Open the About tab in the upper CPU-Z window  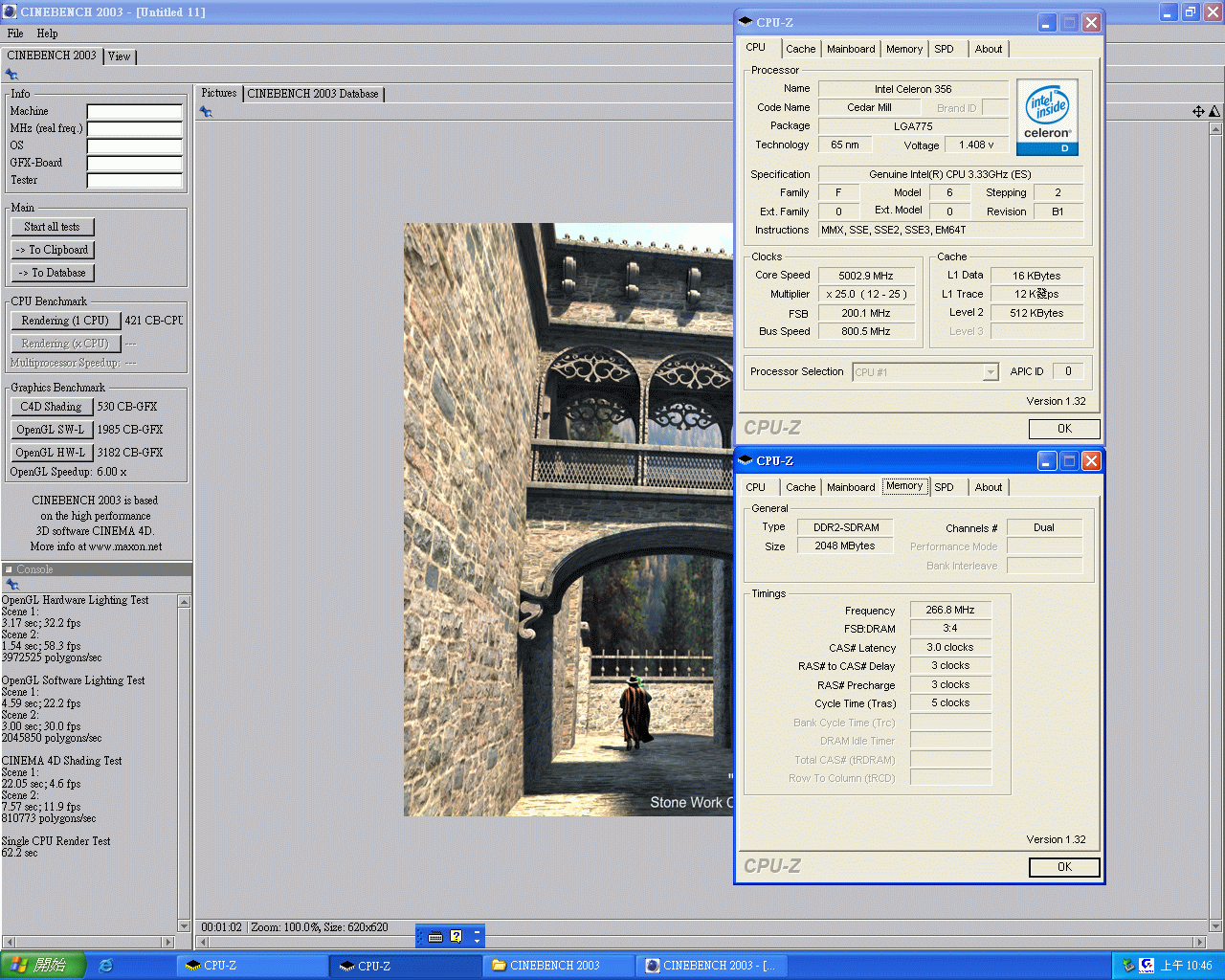(x=989, y=49)
